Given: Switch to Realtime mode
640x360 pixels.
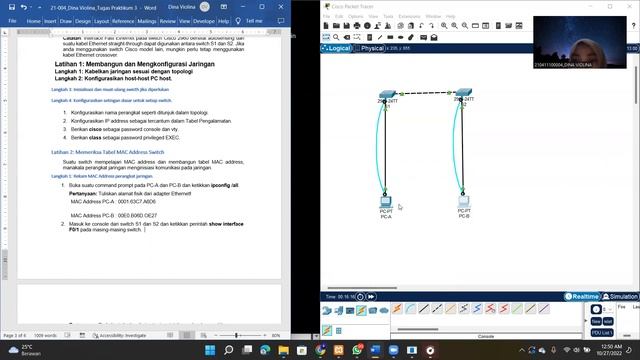Looking at the screenshot, I should (582, 297).
